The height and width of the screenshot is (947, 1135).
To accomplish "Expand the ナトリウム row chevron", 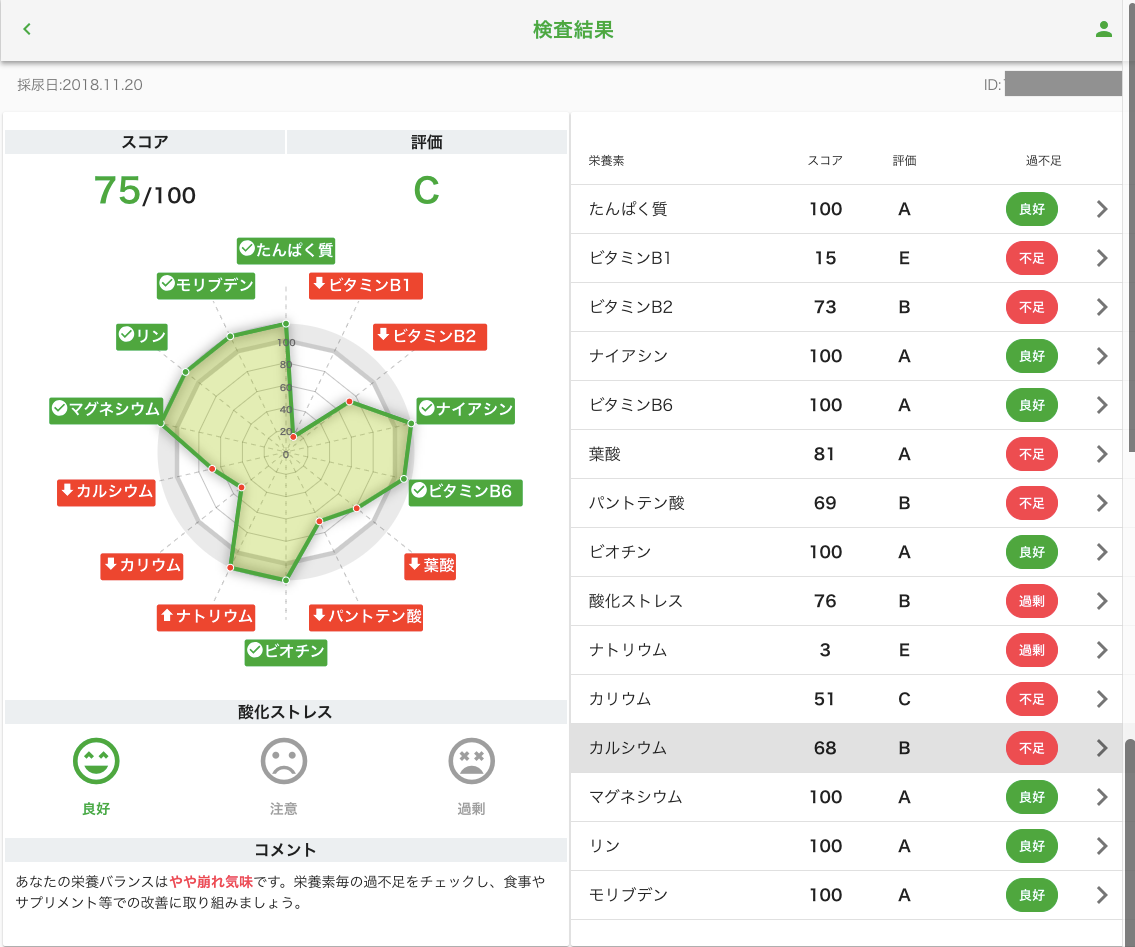I will (x=1102, y=650).
